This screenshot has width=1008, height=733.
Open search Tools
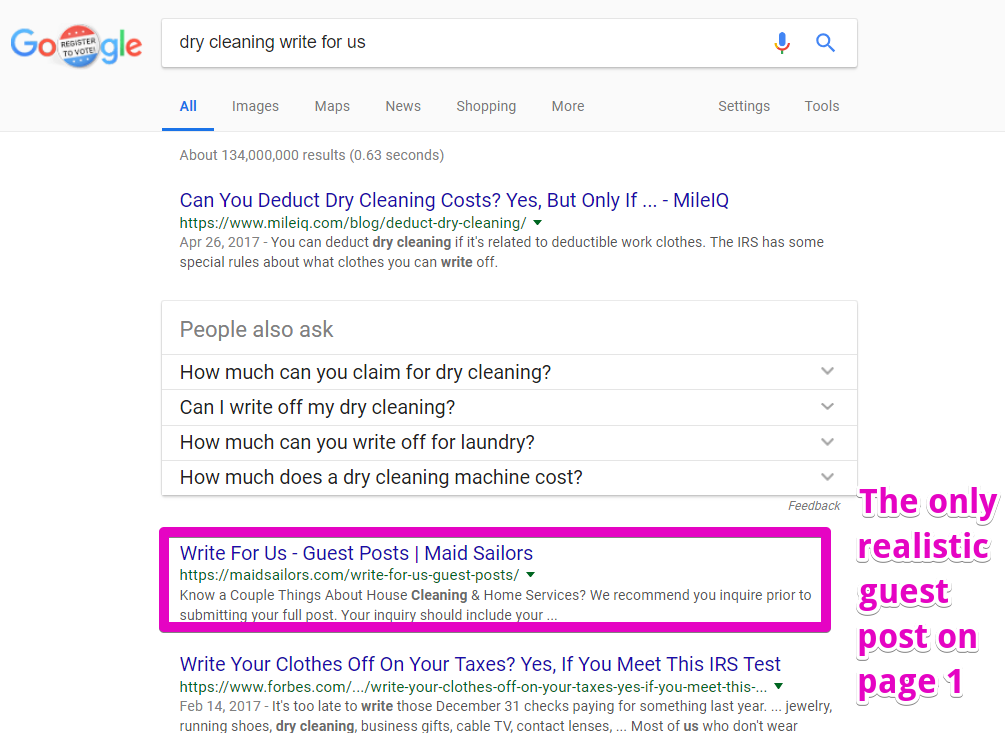point(822,106)
